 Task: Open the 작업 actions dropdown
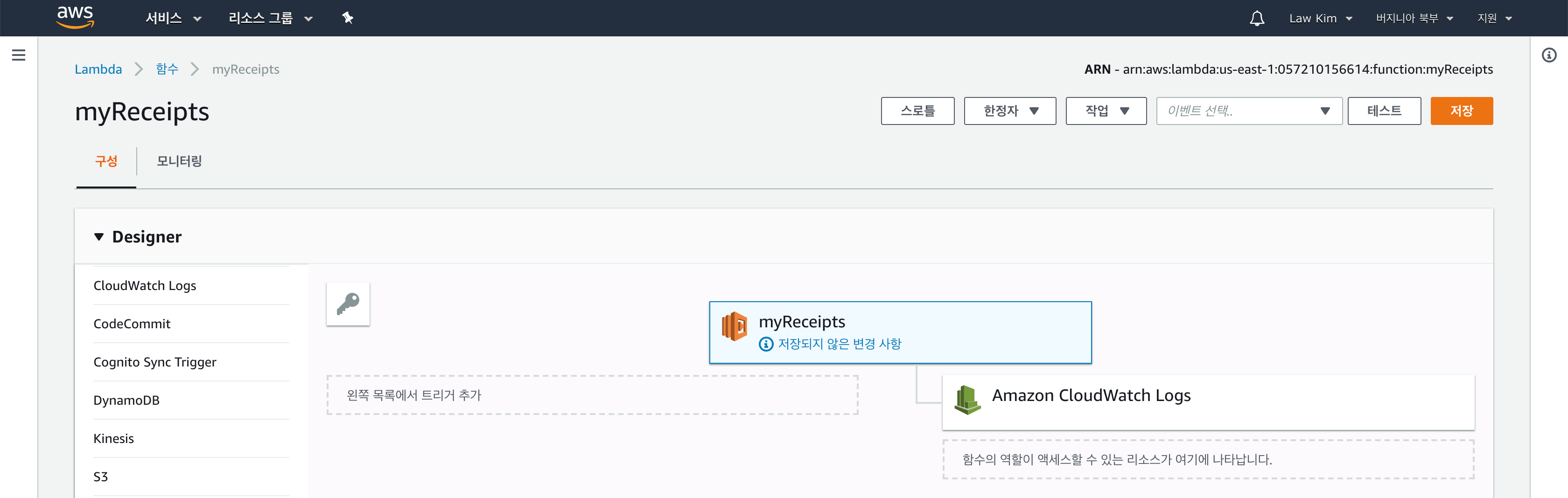point(1106,111)
